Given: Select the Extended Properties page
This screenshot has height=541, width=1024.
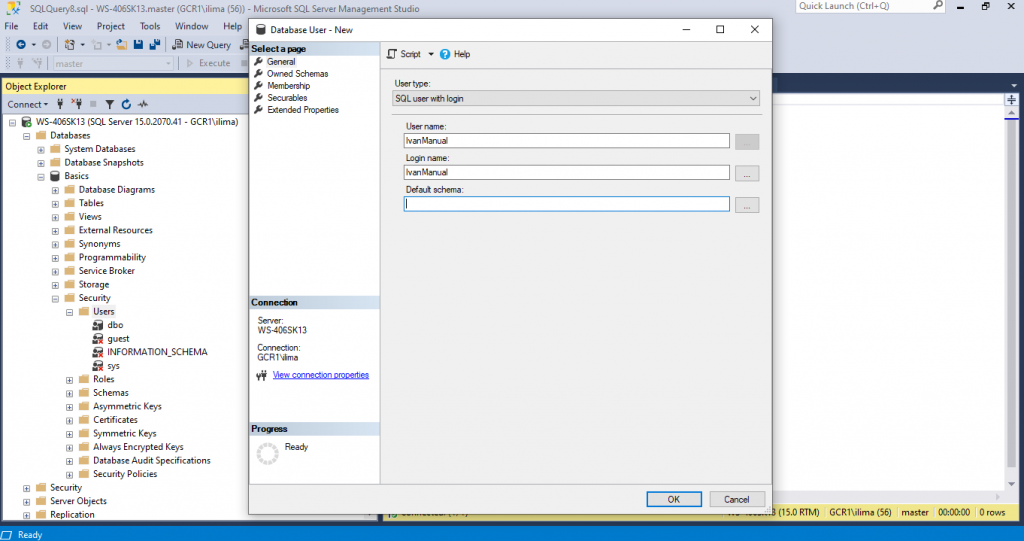Looking at the screenshot, I should coord(302,110).
